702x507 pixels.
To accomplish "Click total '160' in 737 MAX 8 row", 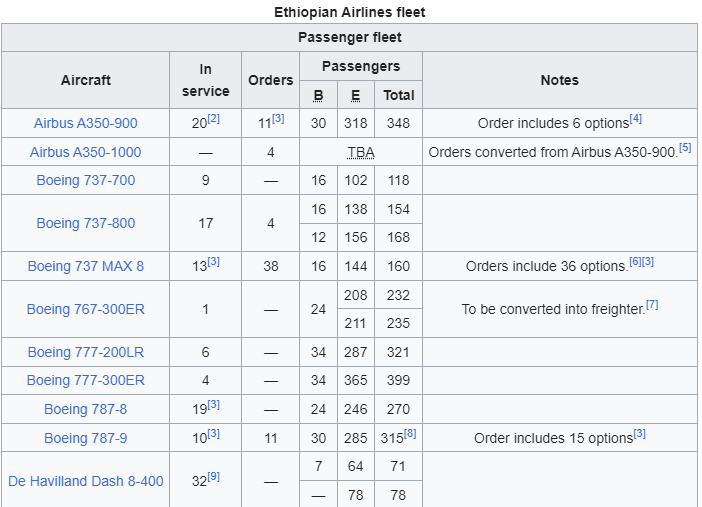I will tap(398, 266).
